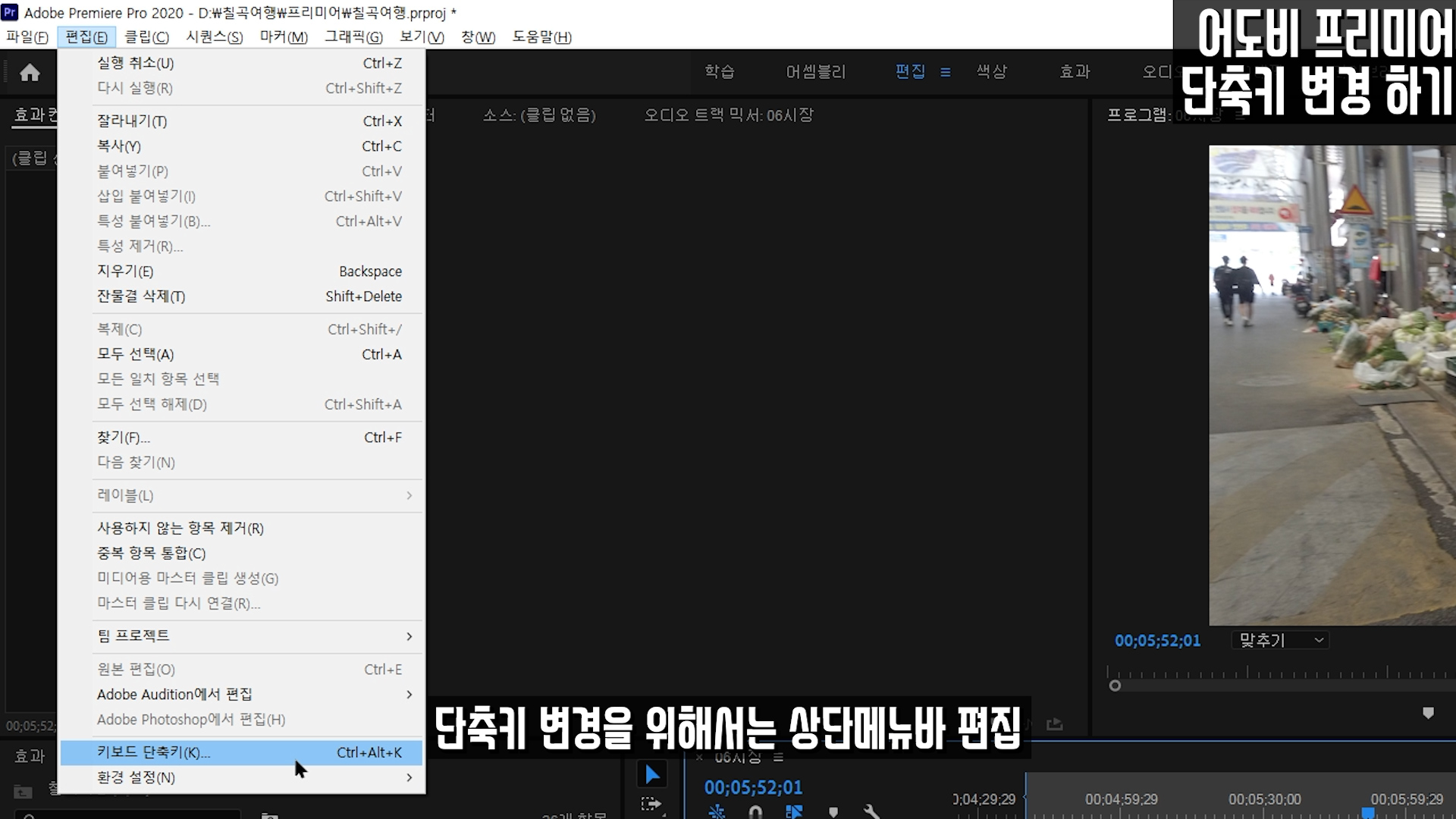This screenshot has height=819, width=1456.
Task: Click the export frame icon
Action: coord(1054,724)
